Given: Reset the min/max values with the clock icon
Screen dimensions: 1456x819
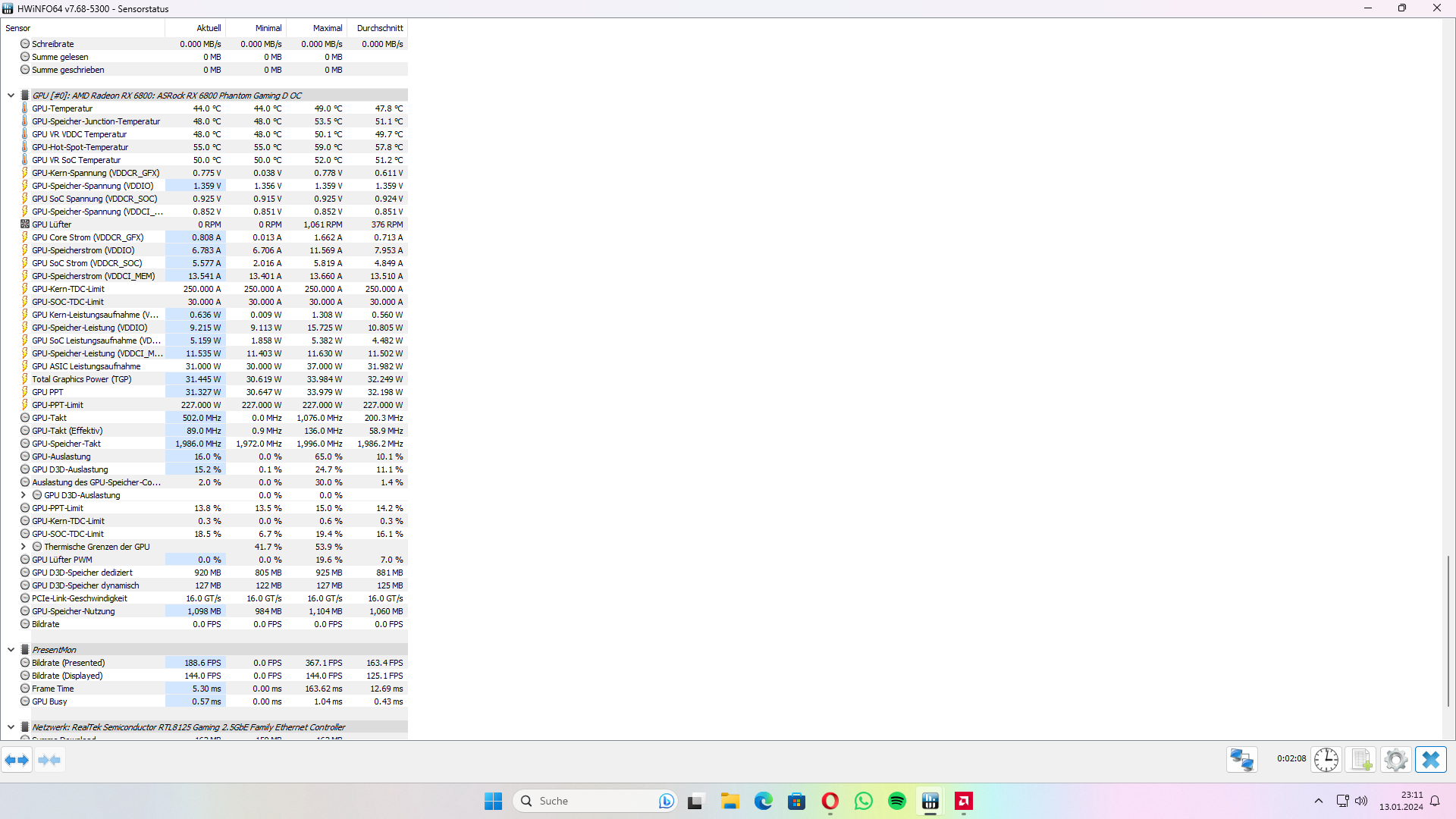Looking at the screenshot, I should (x=1326, y=759).
